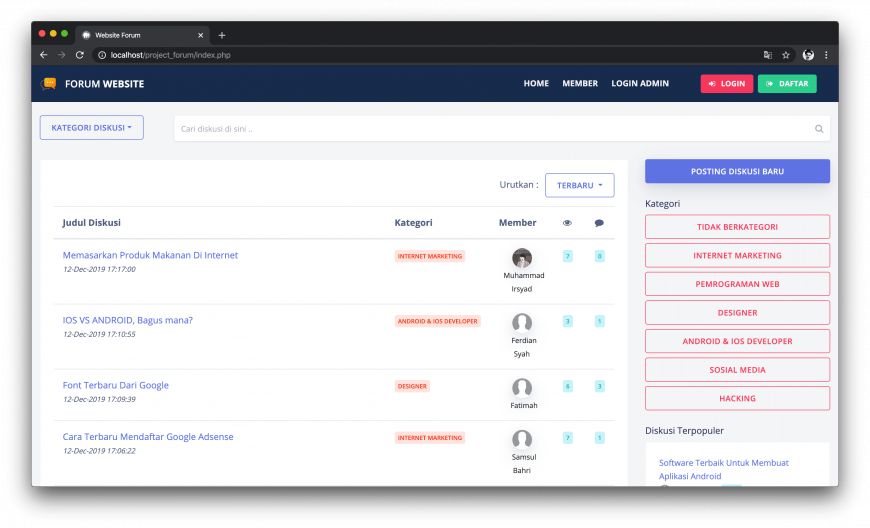Click the forum chat bubble logo icon
The image size is (870, 528).
pyautogui.click(x=49, y=84)
